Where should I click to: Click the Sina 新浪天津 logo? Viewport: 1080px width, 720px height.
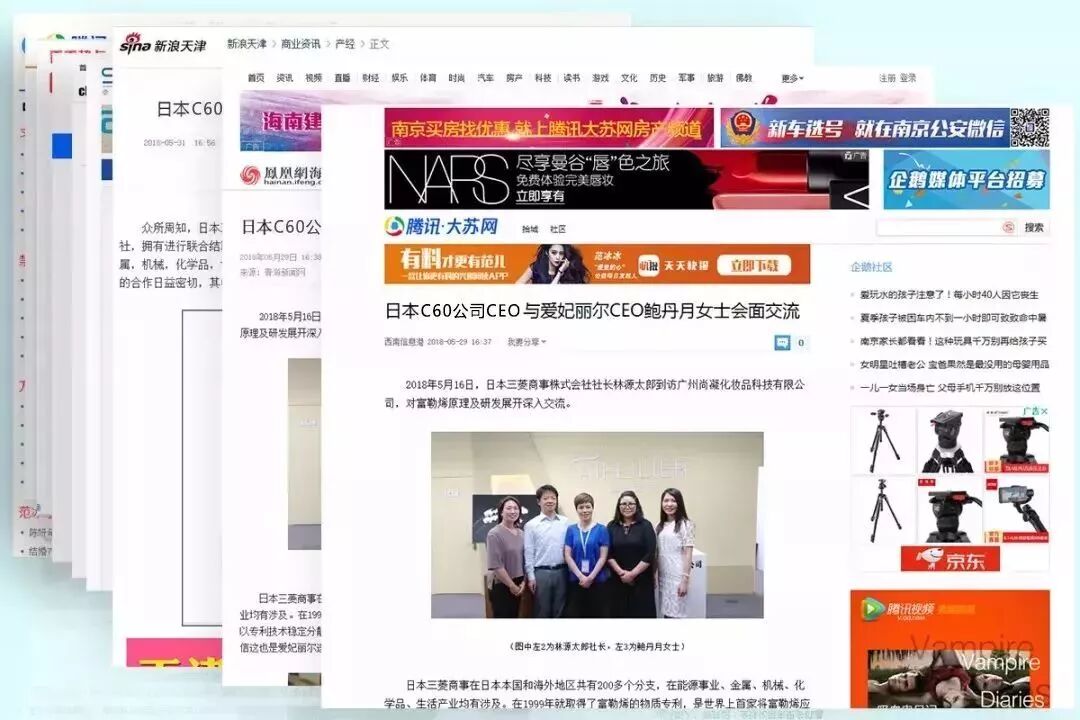click(163, 45)
